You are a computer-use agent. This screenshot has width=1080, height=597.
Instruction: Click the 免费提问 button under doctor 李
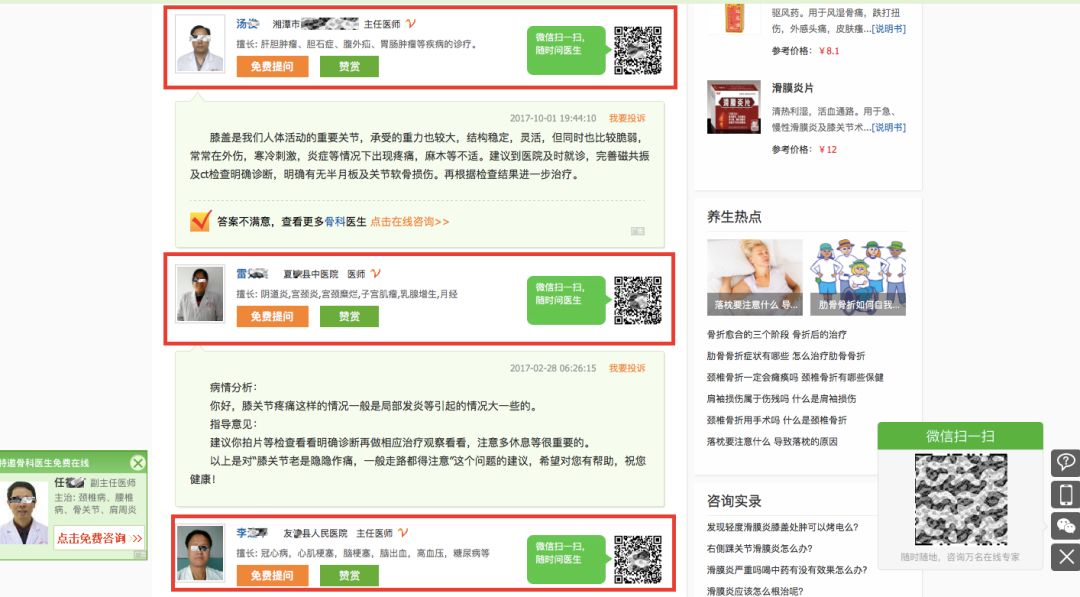(x=273, y=575)
